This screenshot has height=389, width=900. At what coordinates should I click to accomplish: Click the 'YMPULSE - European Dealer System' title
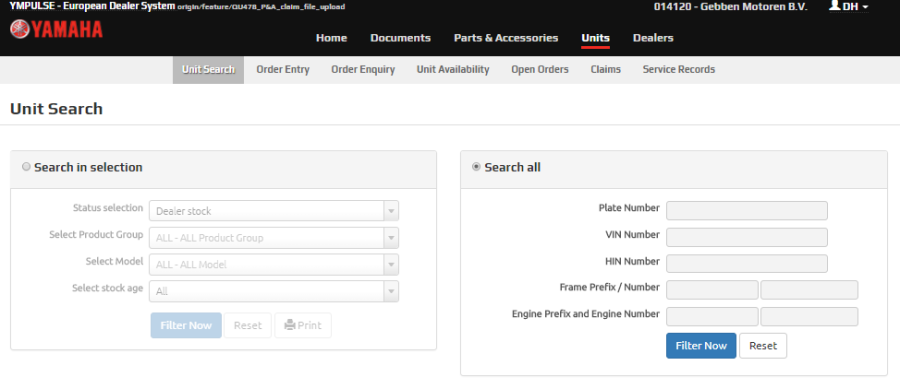92,6
